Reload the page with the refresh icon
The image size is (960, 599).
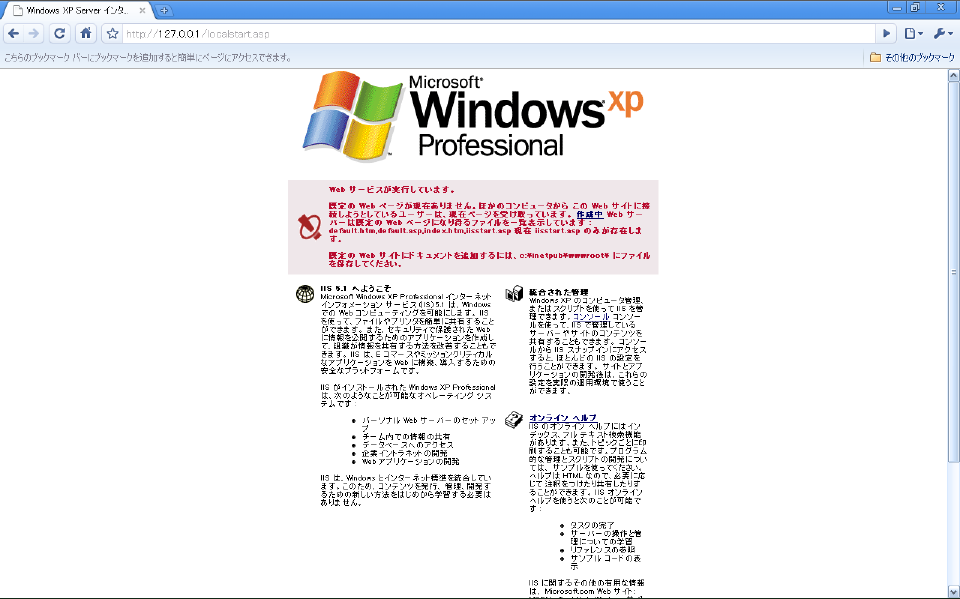[59, 34]
